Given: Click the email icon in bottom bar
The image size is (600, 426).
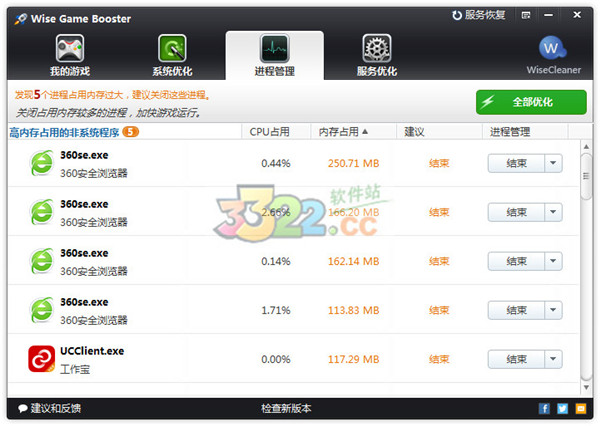Looking at the screenshot, I should point(579,409).
